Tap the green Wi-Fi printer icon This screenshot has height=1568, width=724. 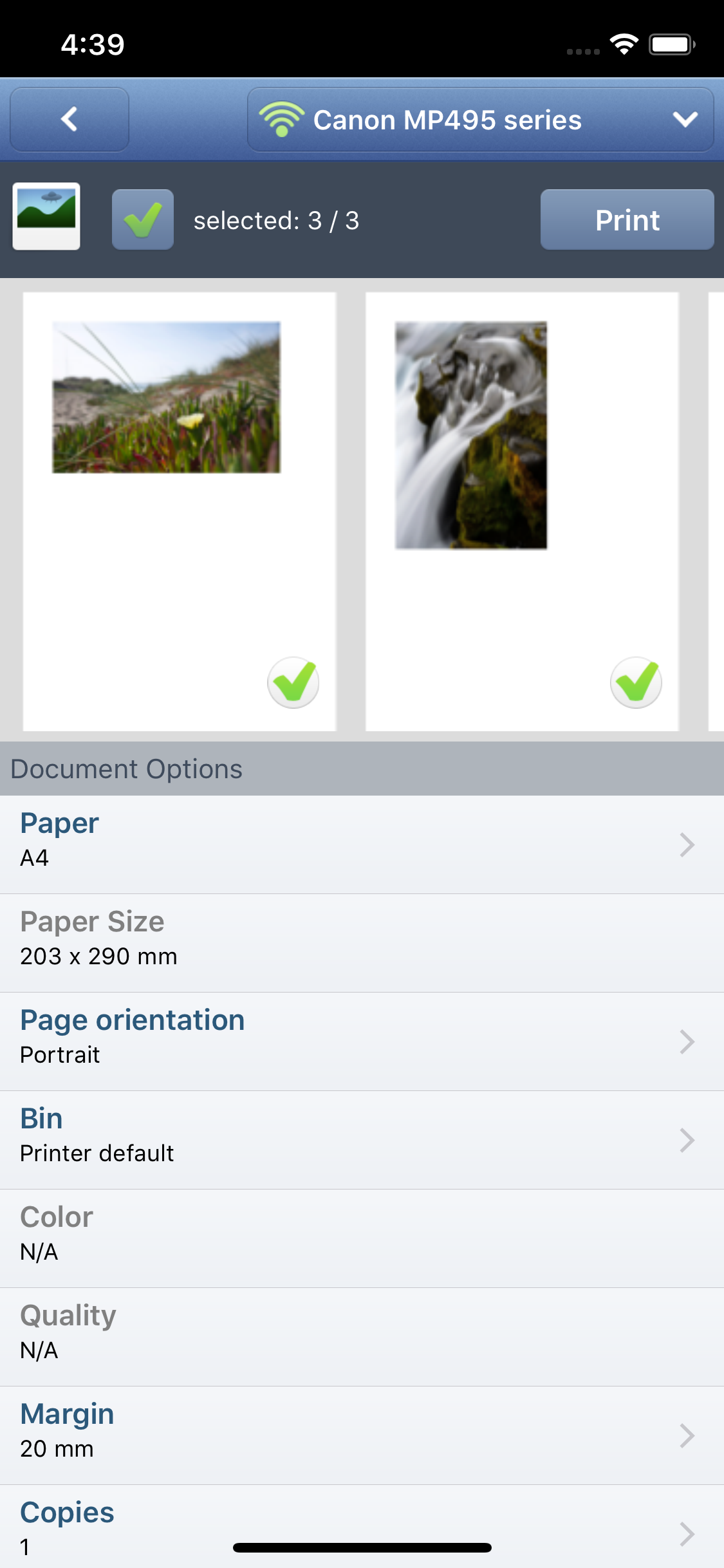281,120
